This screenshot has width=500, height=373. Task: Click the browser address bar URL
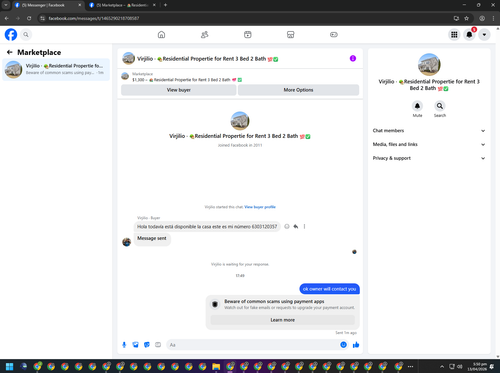coord(94,18)
